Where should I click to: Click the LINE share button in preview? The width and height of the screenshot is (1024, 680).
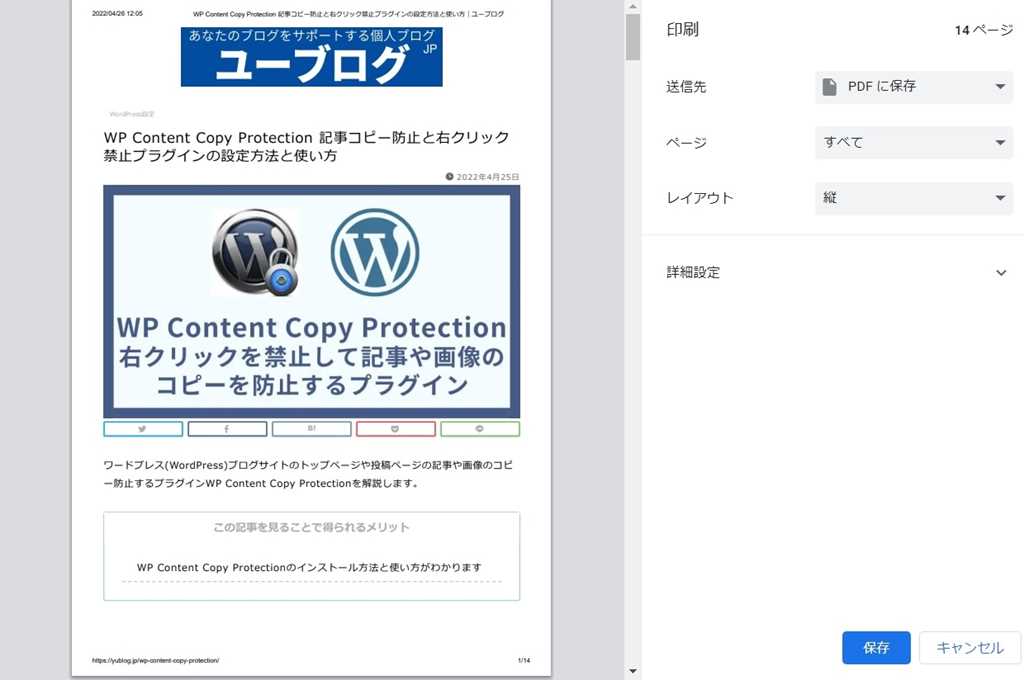tap(480, 429)
